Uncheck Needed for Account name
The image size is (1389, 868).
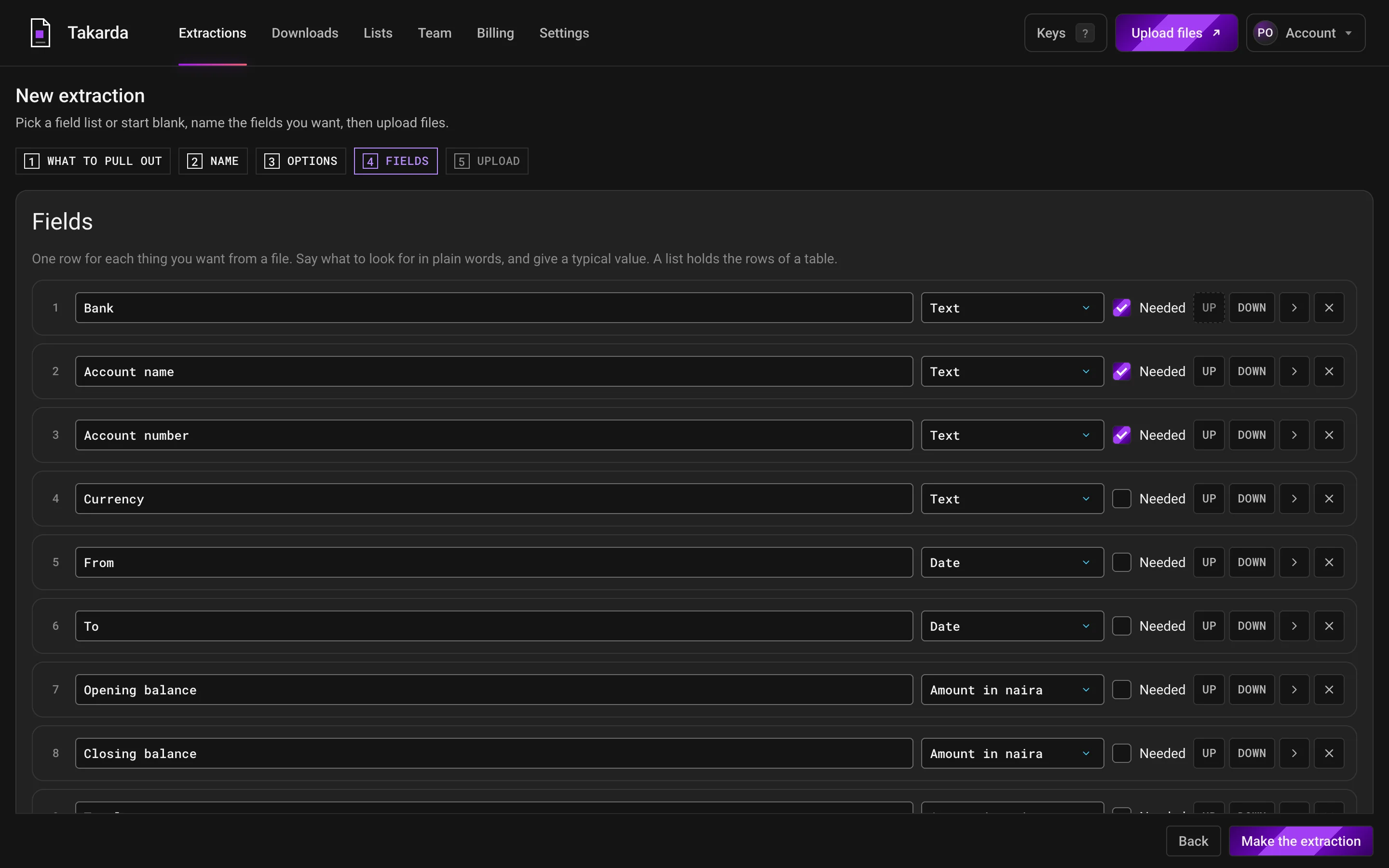click(1121, 371)
